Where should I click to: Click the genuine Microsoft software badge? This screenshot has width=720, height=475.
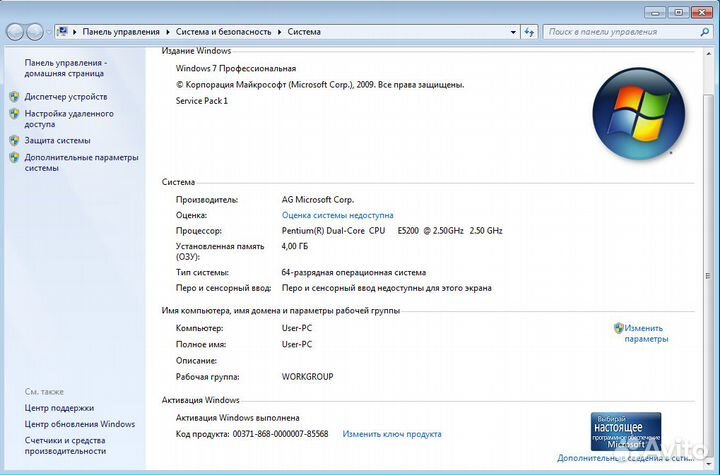click(625, 431)
